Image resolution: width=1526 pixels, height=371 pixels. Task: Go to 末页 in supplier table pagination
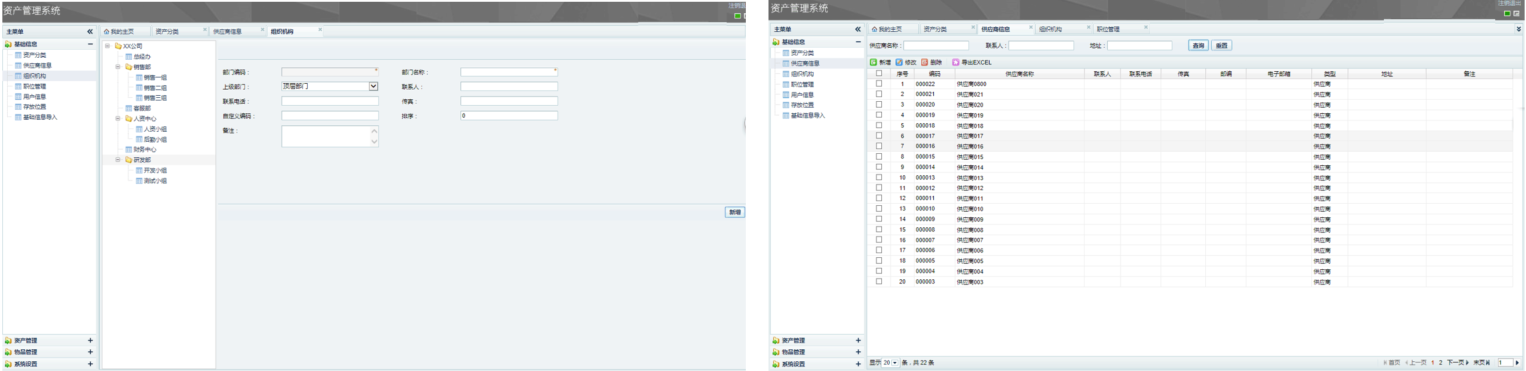[1482, 362]
